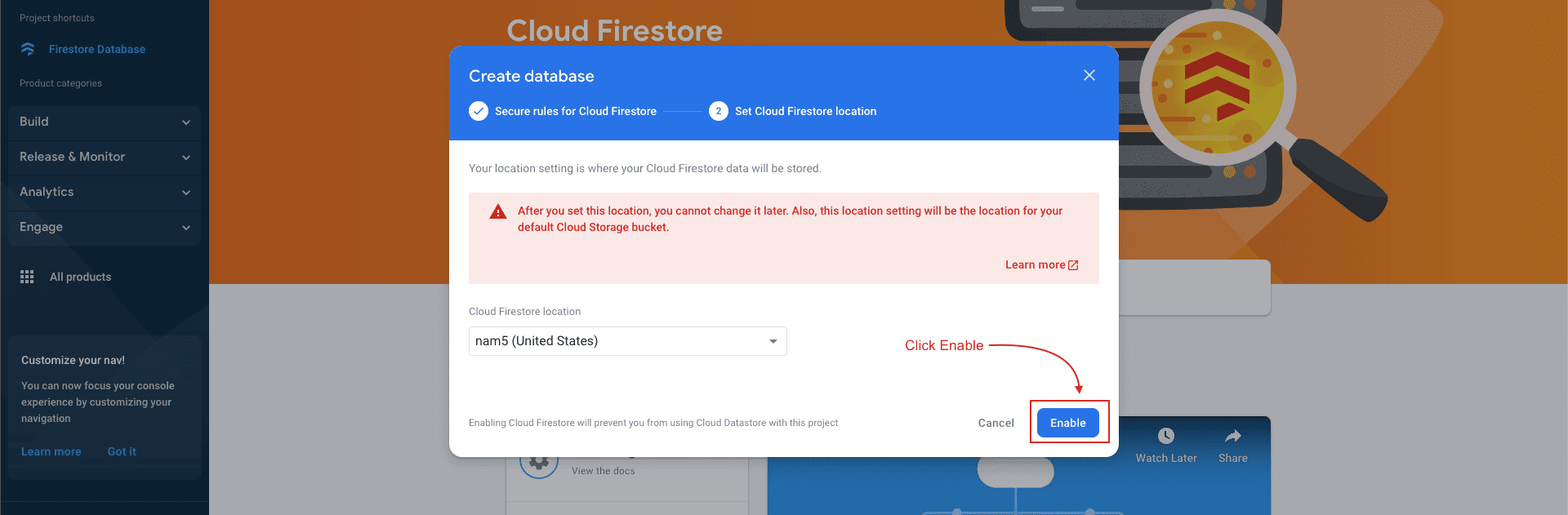
Task: Select the completed Secure rules checkmark icon
Action: [x=479, y=111]
